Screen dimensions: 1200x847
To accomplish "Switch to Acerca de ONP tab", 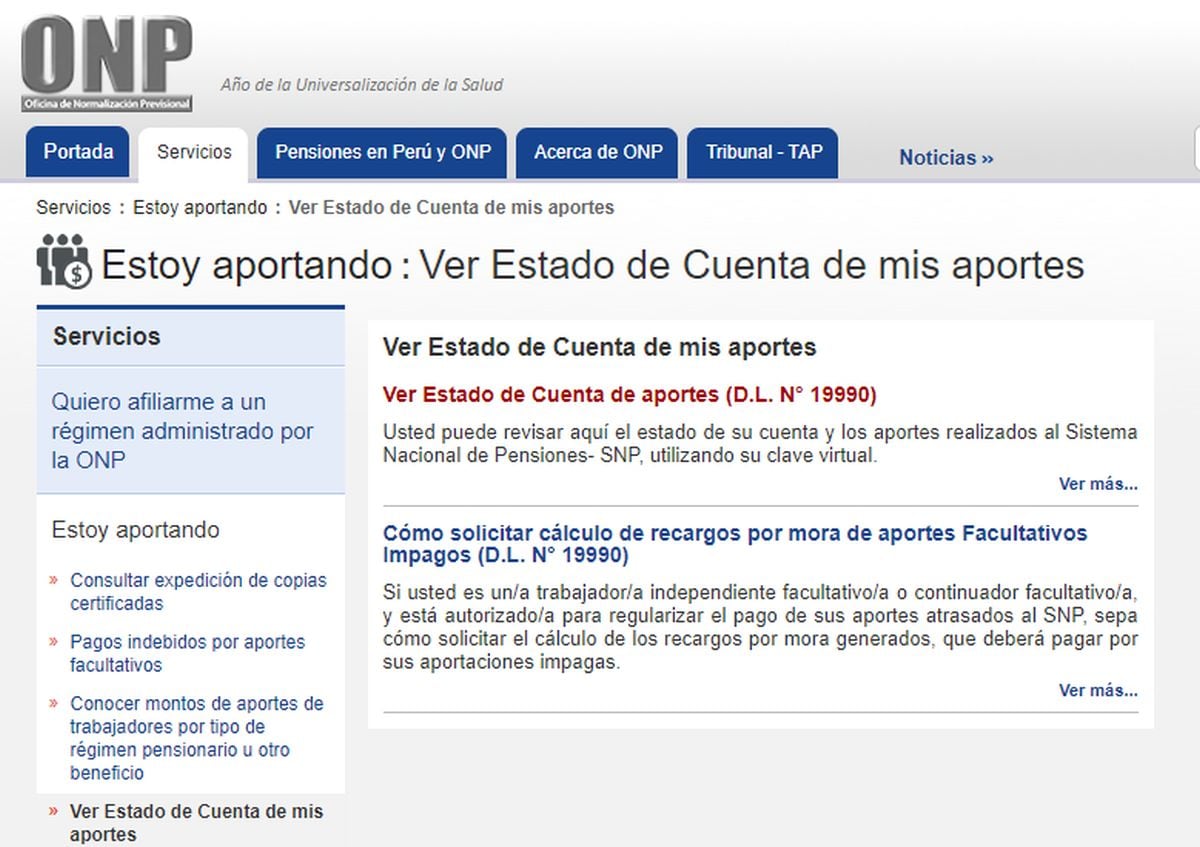I will coord(597,153).
